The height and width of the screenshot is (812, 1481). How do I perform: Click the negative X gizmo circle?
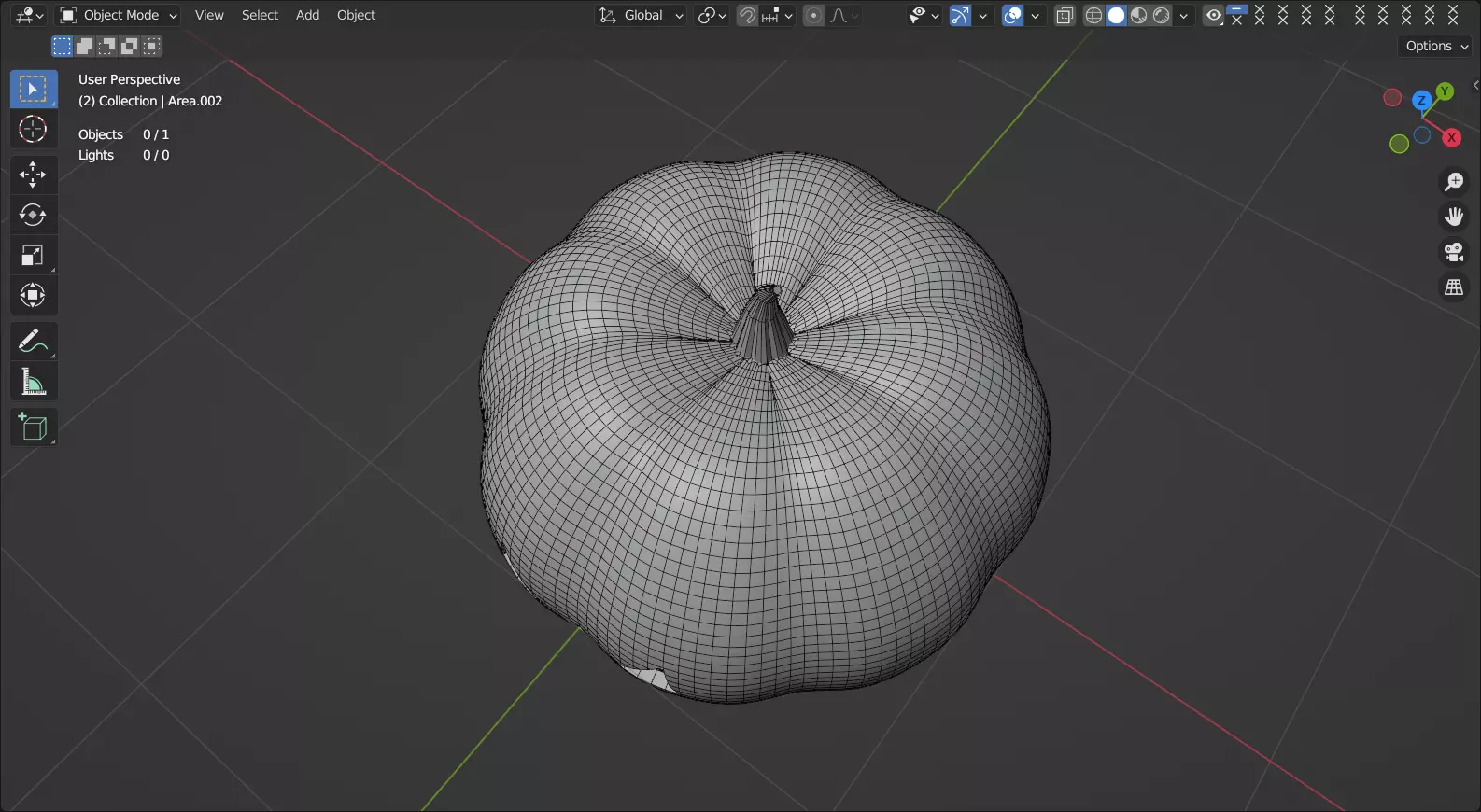click(x=1392, y=98)
